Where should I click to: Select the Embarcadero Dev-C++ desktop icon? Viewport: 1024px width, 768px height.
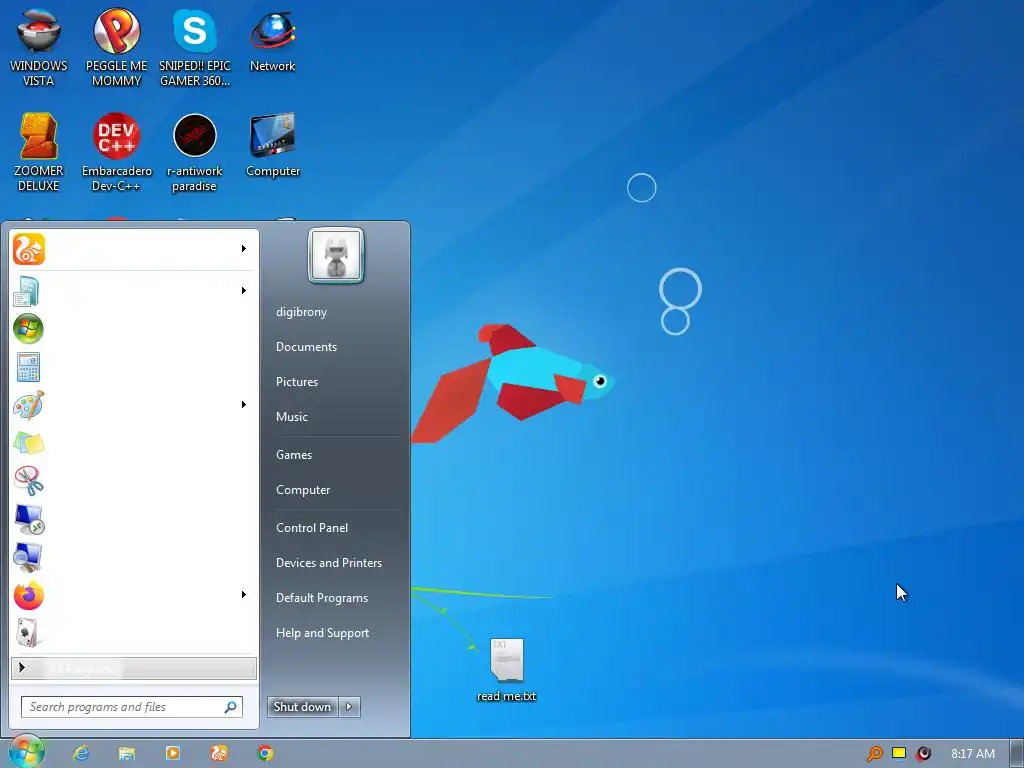(x=116, y=152)
